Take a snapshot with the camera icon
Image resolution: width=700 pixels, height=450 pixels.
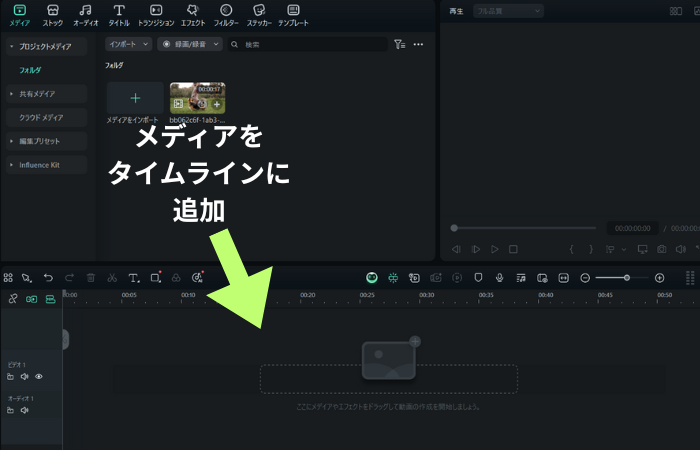[x=662, y=249]
